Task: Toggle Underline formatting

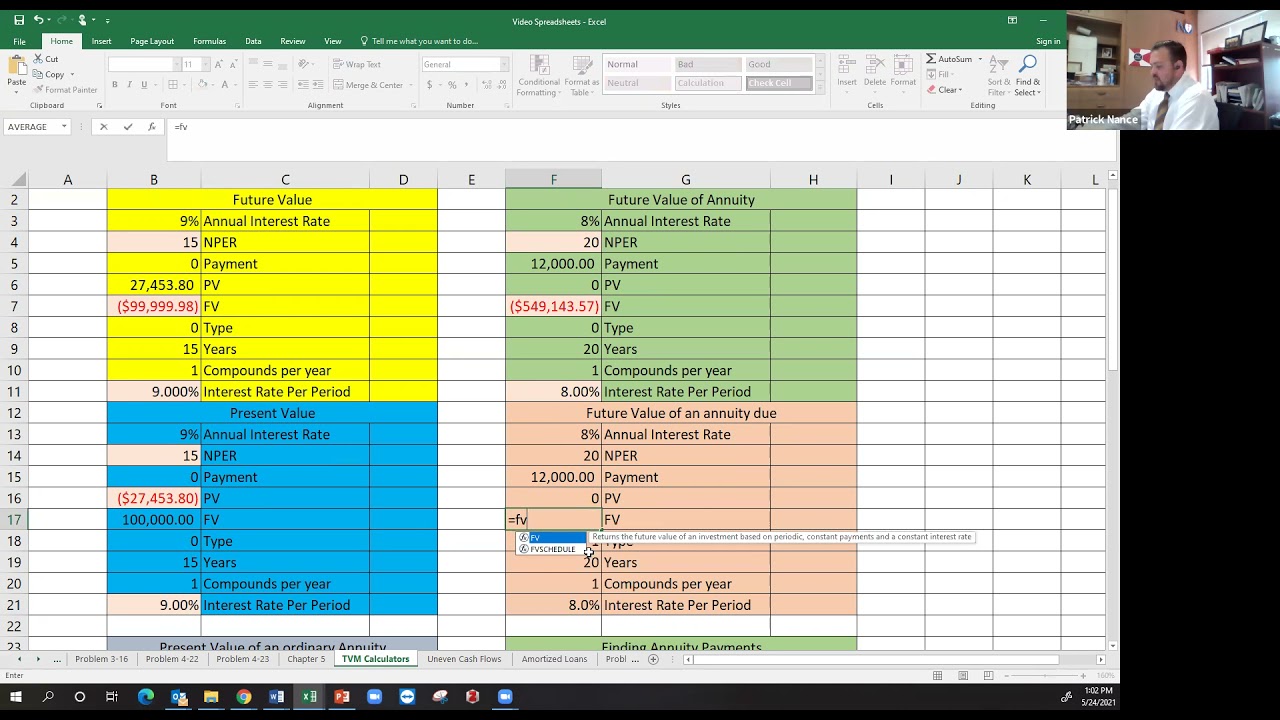Action: (x=144, y=85)
